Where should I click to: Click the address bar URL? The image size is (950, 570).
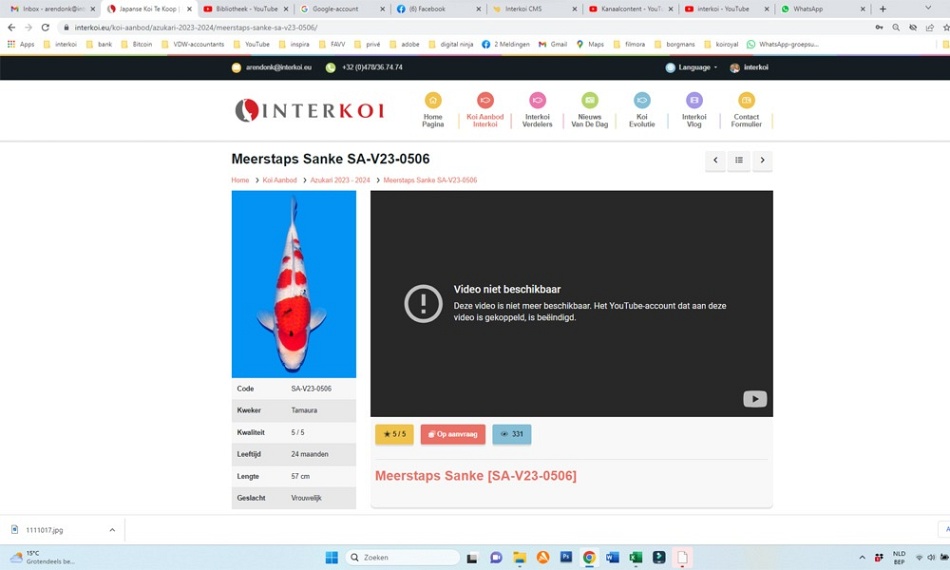pos(196,27)
